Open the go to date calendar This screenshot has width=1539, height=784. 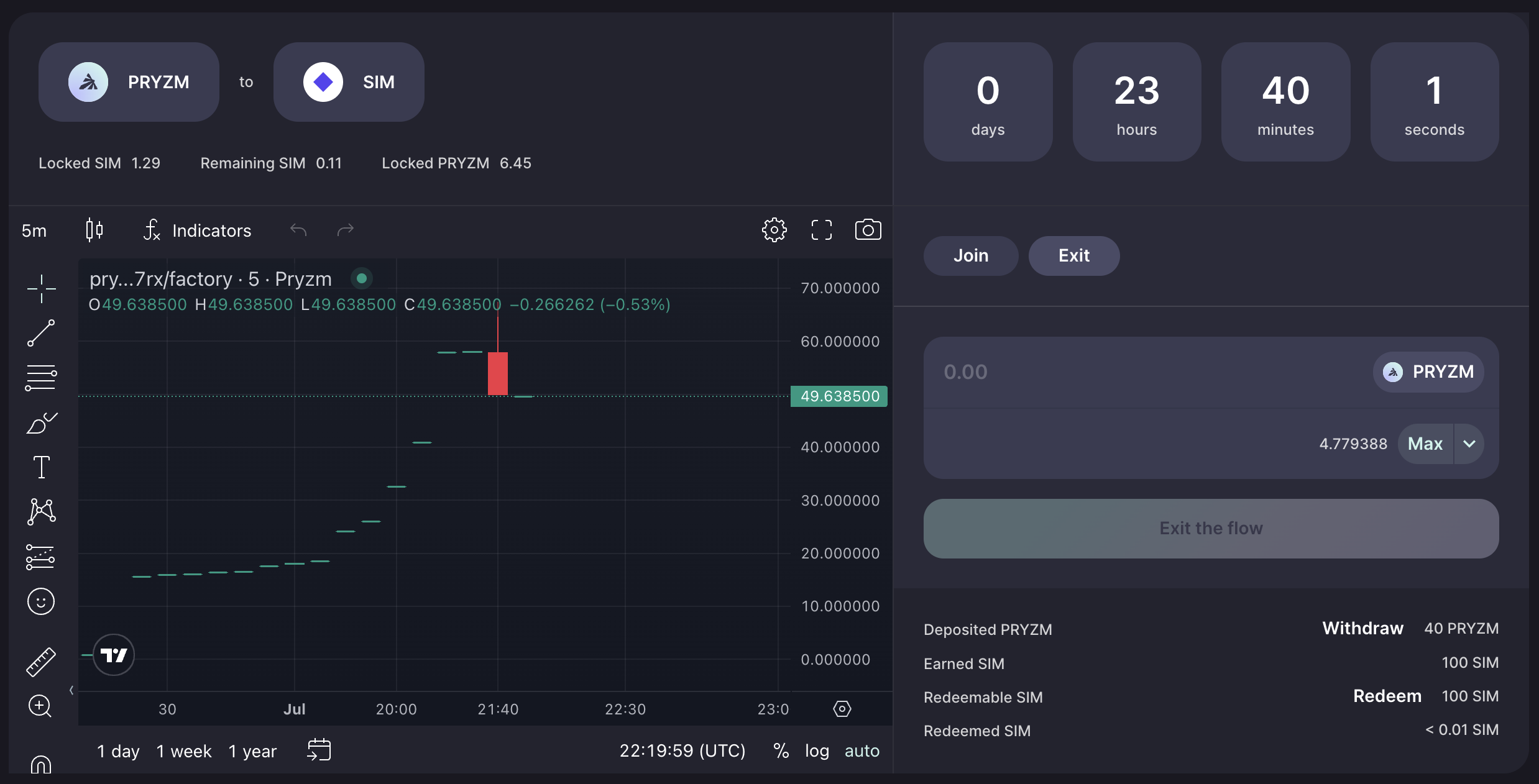[x=319, y=750]
